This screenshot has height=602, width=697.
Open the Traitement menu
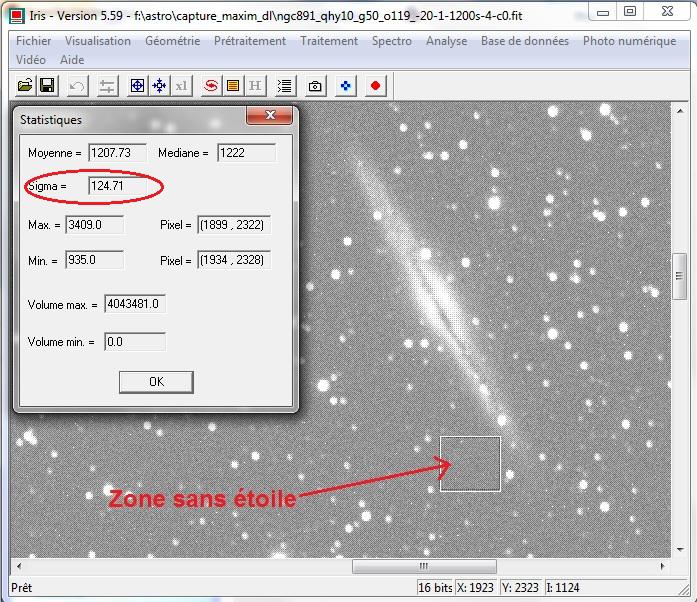click(329, 41)
